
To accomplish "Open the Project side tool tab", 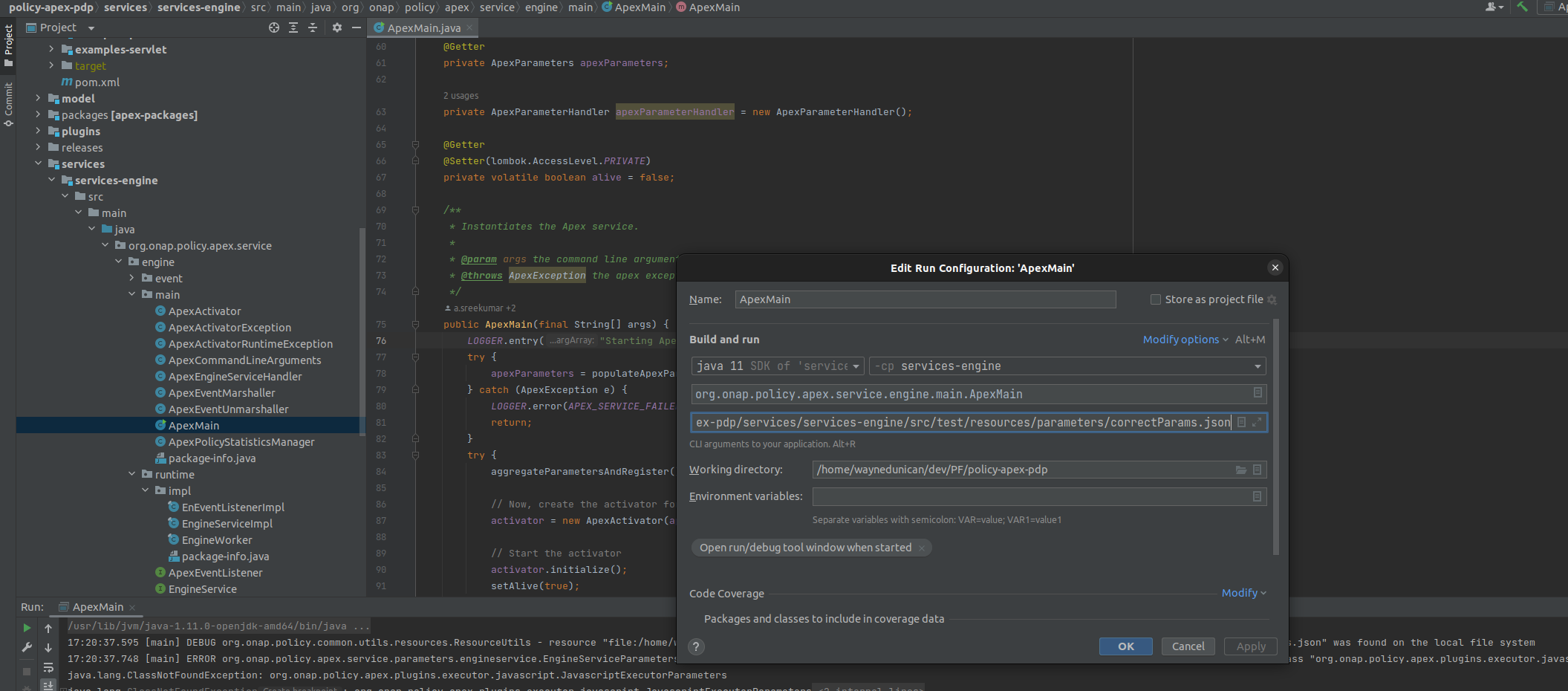I will [x=8, y=45].
